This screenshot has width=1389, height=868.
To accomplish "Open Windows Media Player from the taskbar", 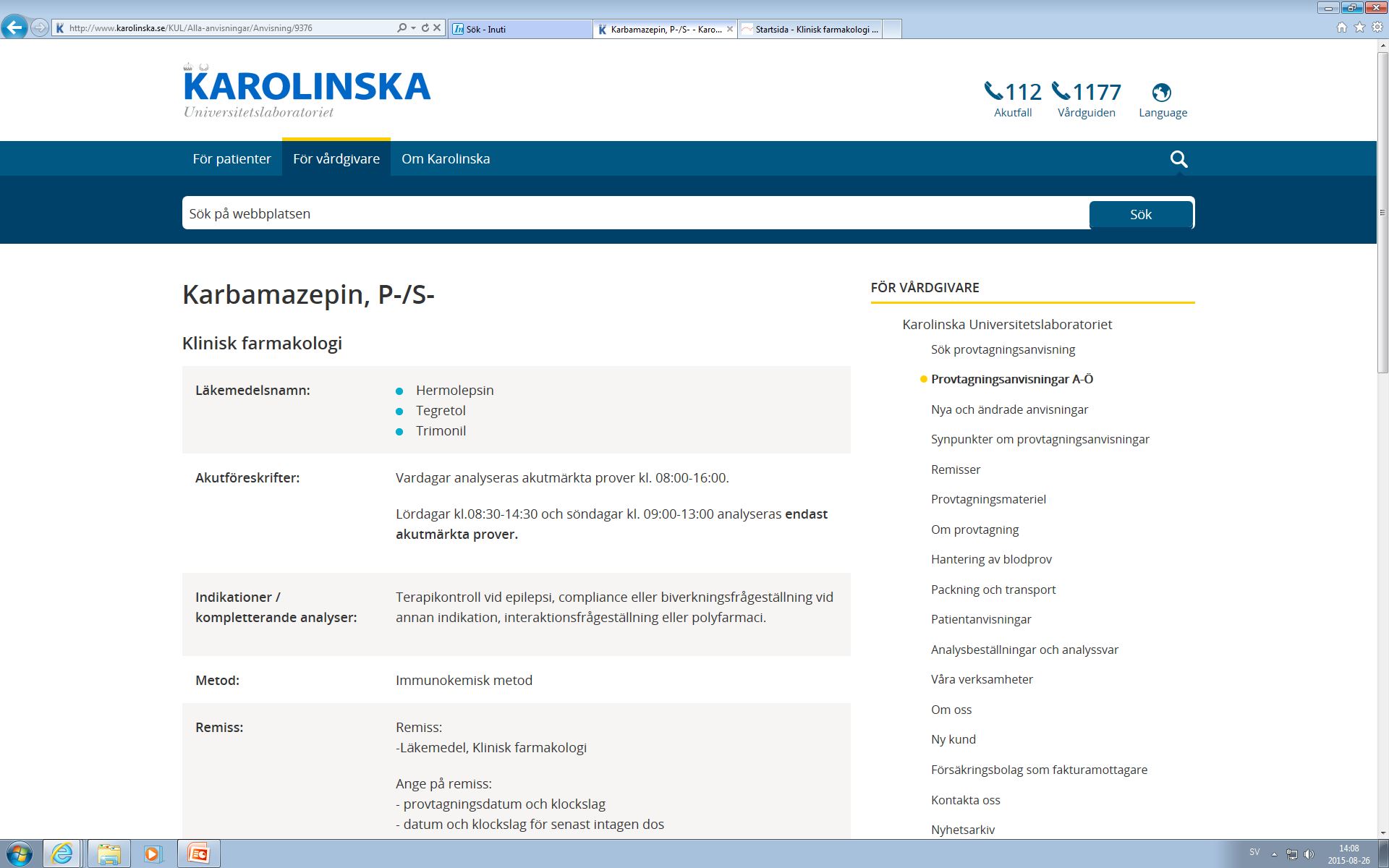I will click(153, 854).
